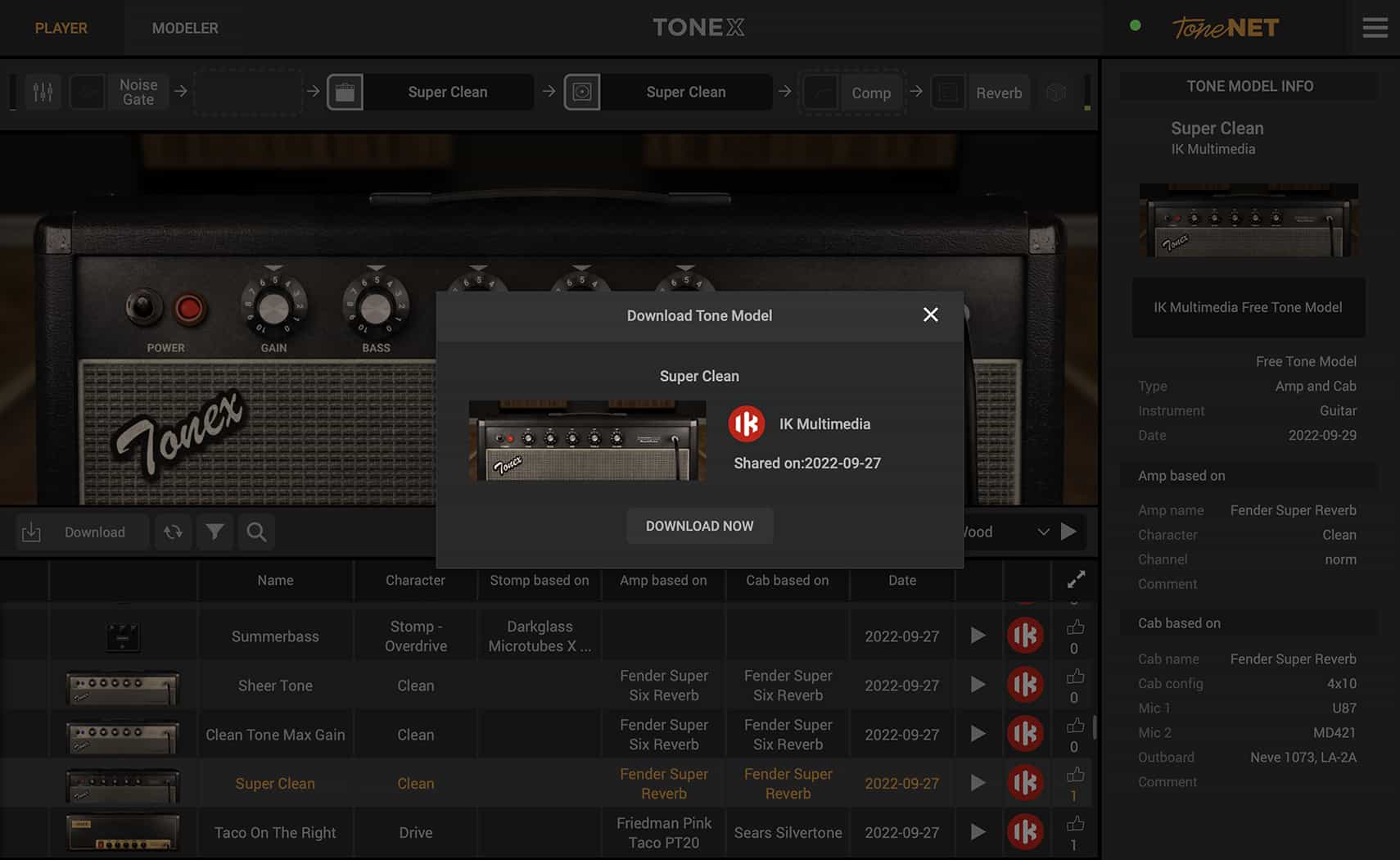Switch to the MODELER tab
This screenshot has height=860, width=1400.
pyautogui.click(x=185, y=28)
